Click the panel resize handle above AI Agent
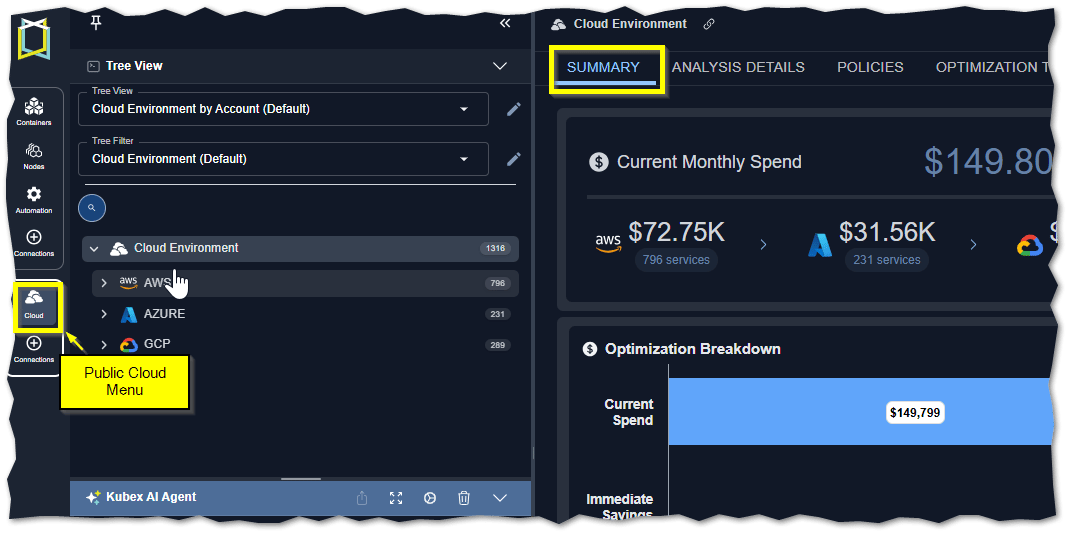 tap(300, 480)
